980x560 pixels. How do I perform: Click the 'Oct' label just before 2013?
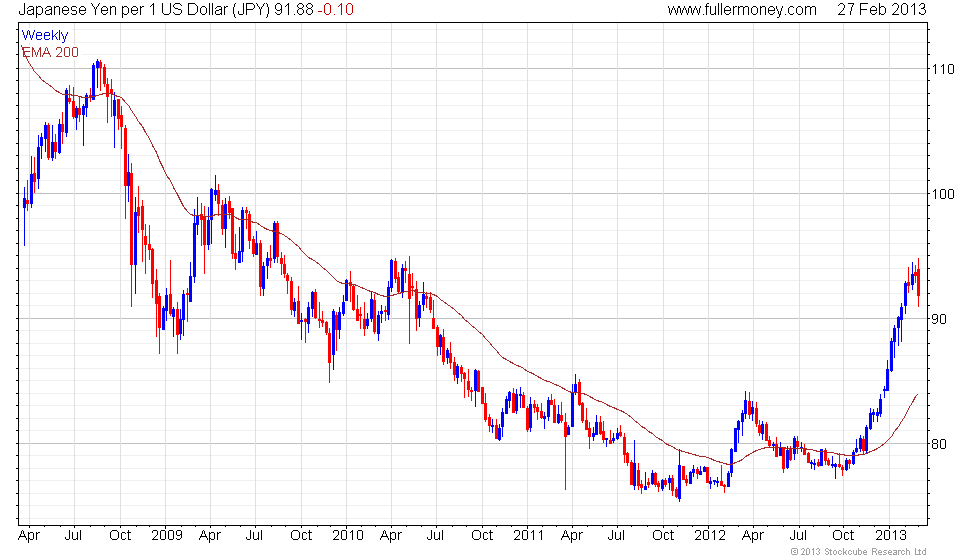[x=843, y=535]
